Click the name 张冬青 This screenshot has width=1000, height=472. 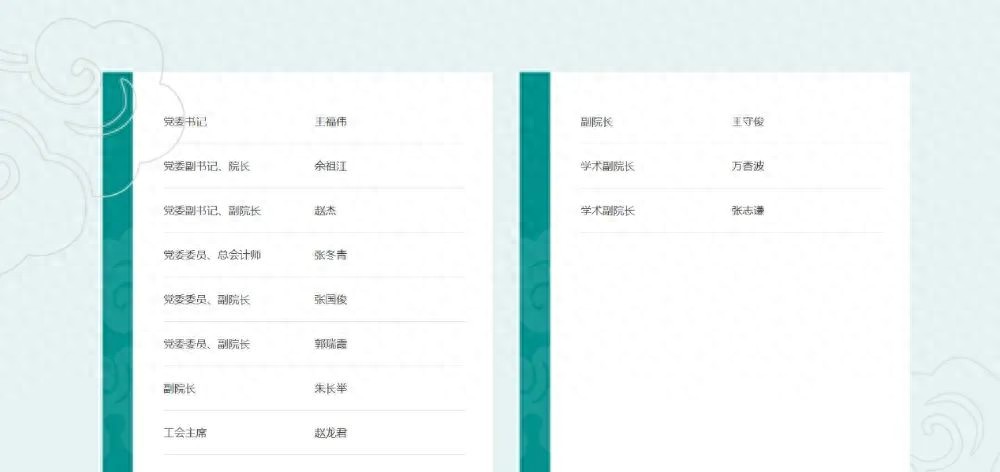pos(330,255)
